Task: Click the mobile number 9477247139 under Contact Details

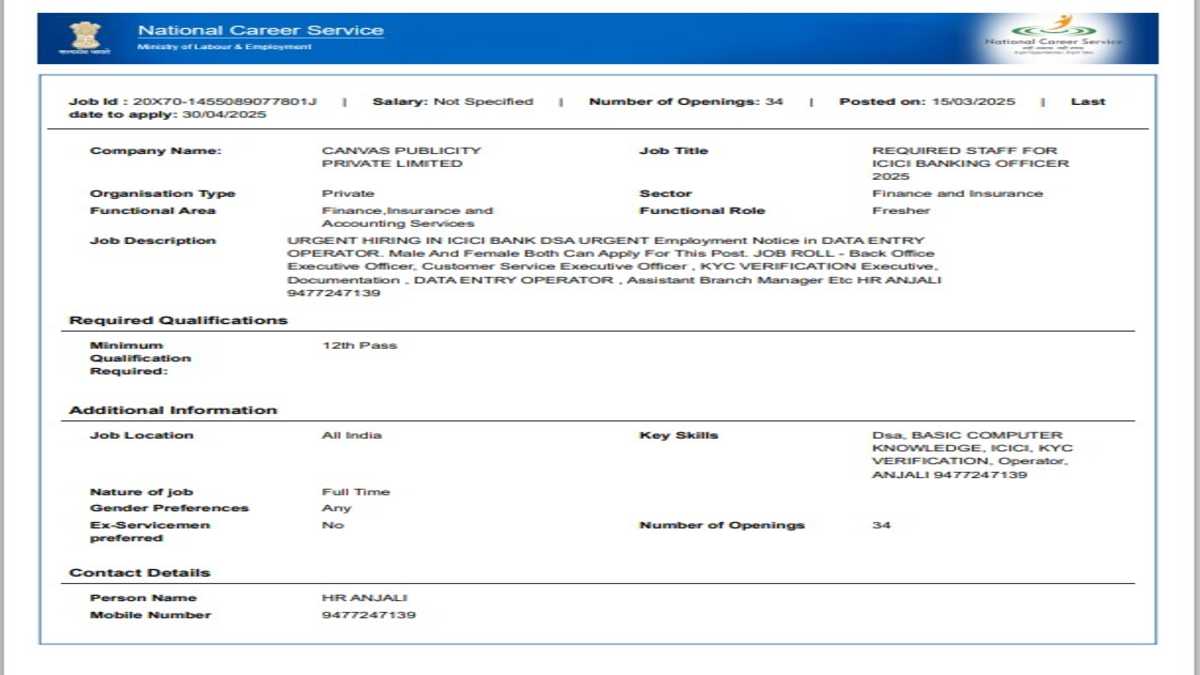Action: point(368,615)
